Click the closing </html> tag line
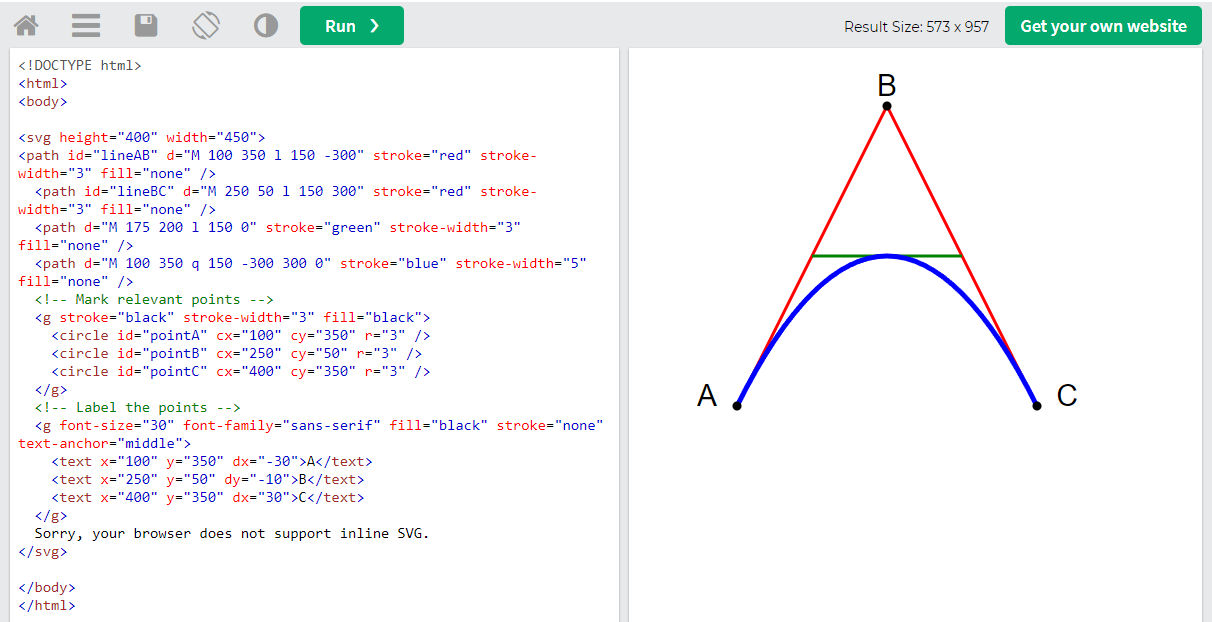This screenshot has width=1212, height=622. pyautogui.click(x=47, y=605)
